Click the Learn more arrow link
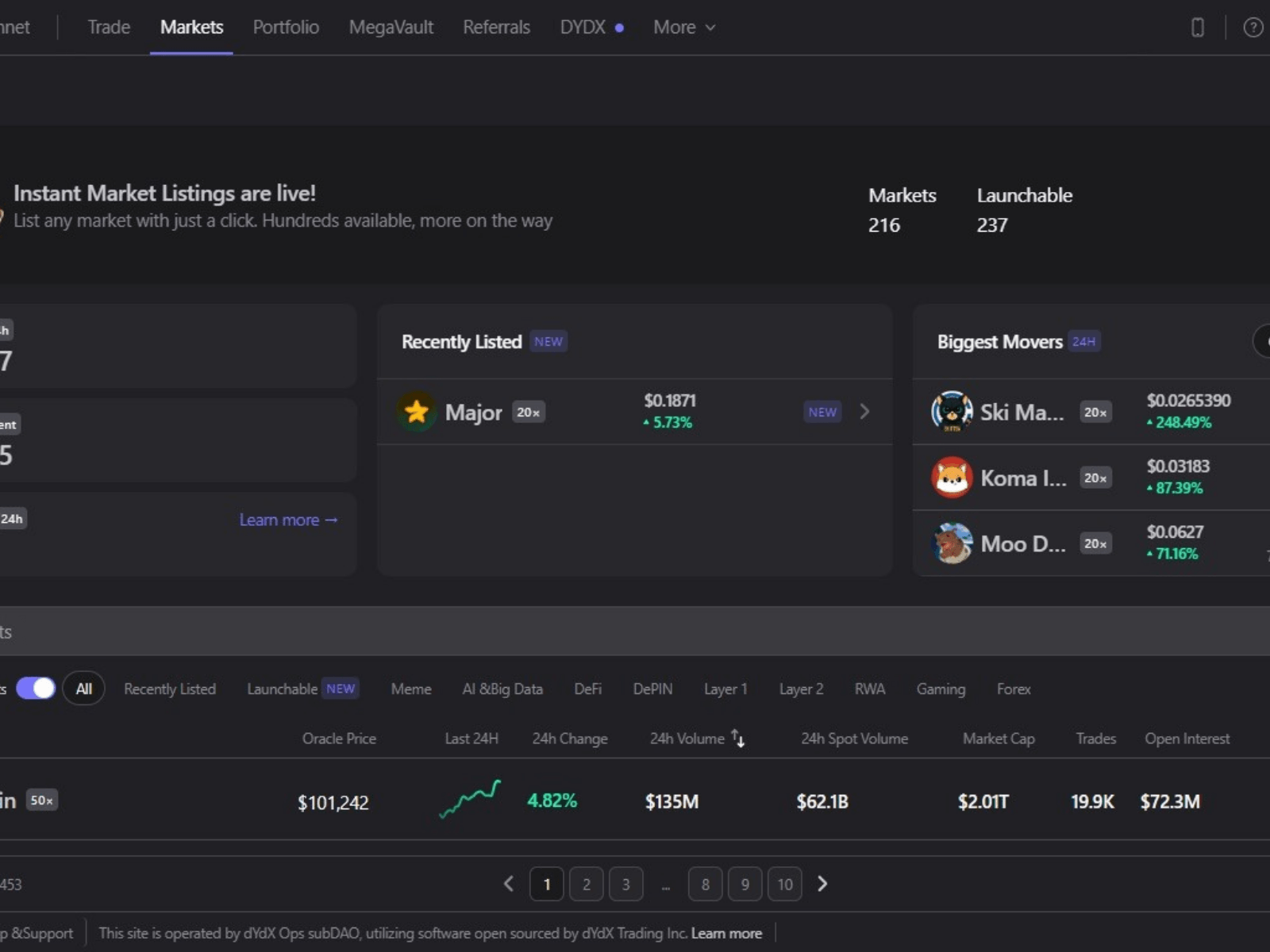This screenshot has width=1270, height=952. pos(289,520)
